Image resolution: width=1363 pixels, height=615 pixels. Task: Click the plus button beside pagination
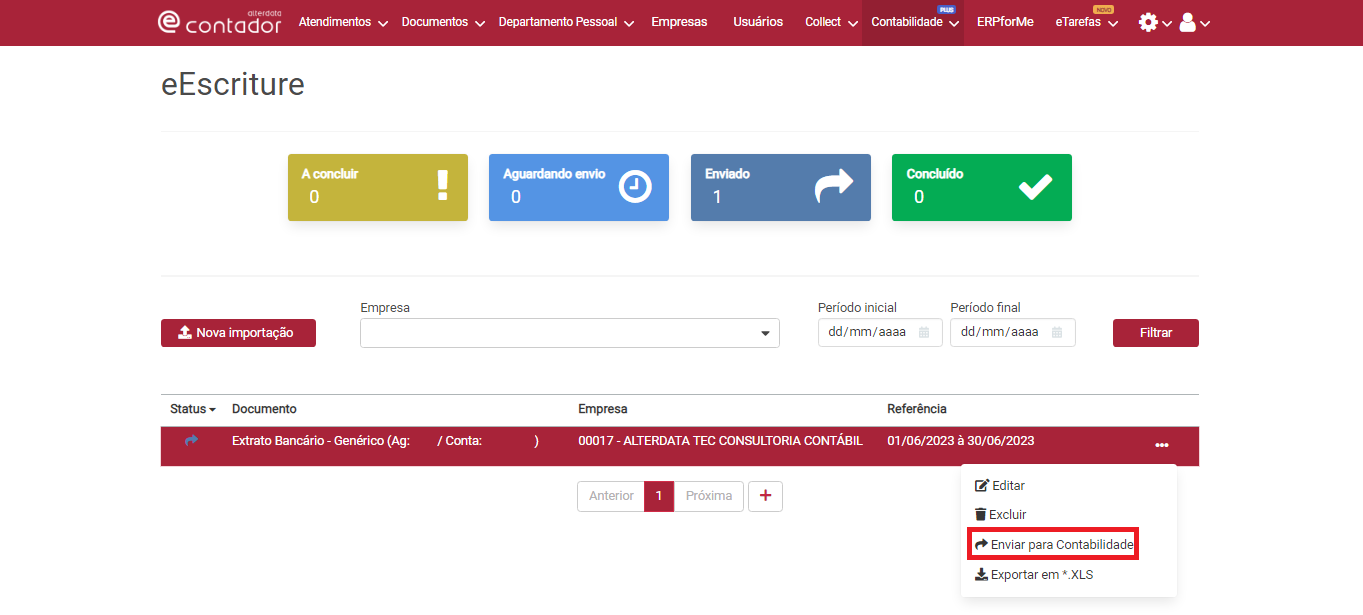pyautogui.click(x=765, y=496)
